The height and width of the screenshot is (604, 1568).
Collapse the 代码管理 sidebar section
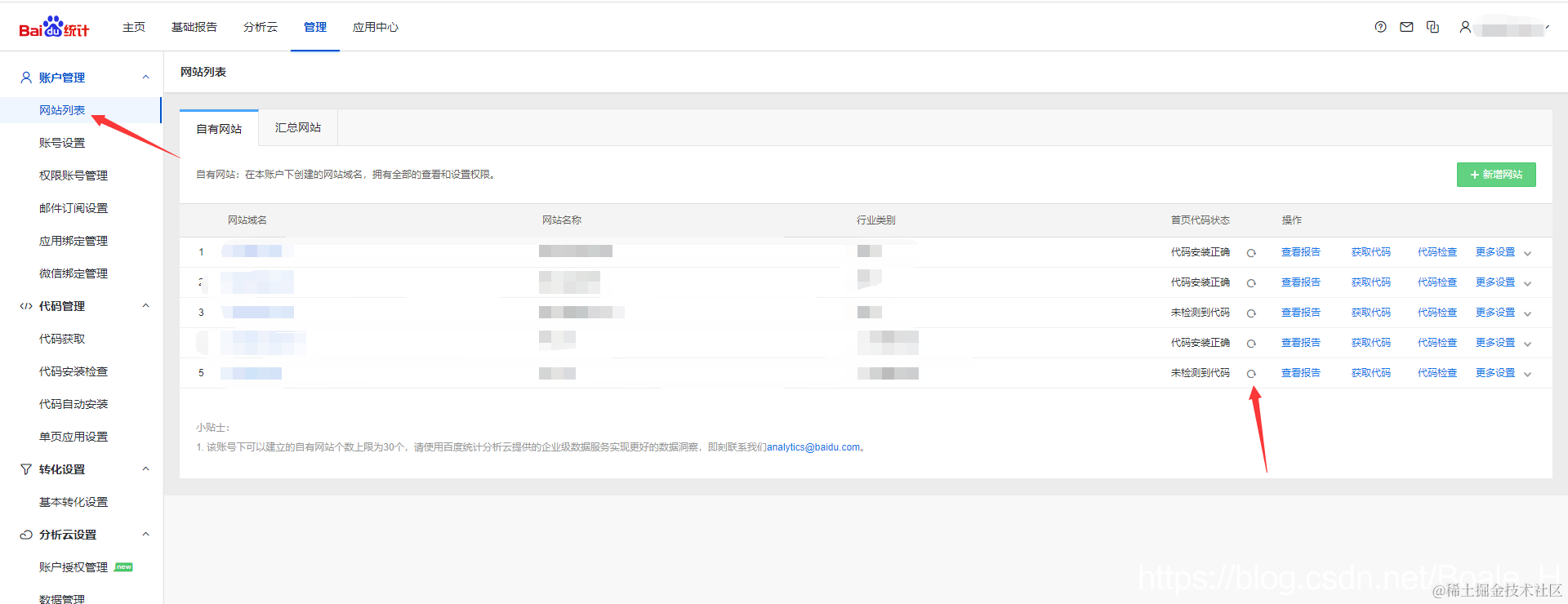pyautogui.click(x=146, y=306)
